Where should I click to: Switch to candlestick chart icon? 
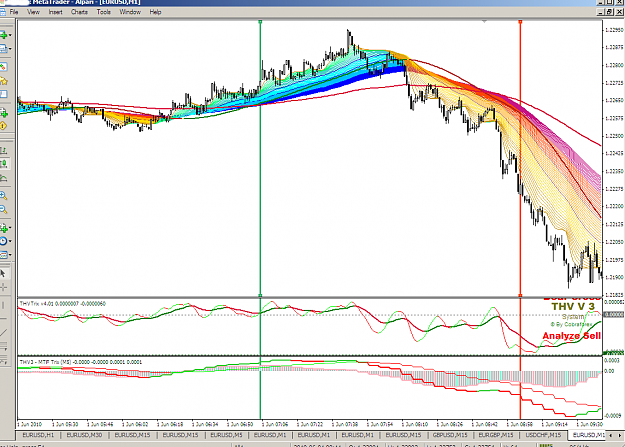pyautogui.click(x=4, y=163)
